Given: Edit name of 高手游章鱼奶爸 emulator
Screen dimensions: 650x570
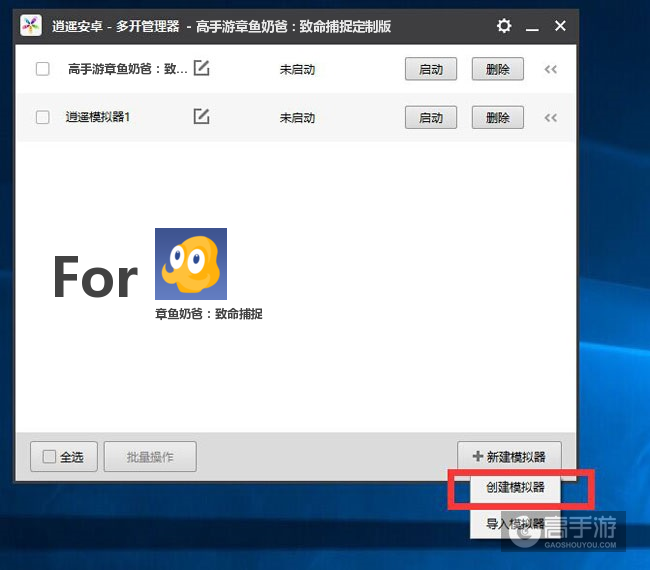Looking at the screenshot, I should pos(201,68).
